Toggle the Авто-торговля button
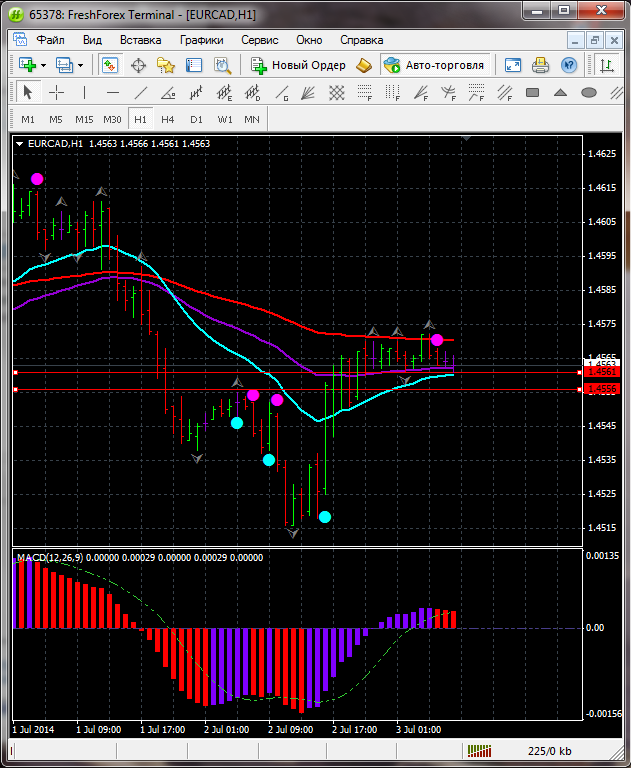 point(434,65)
